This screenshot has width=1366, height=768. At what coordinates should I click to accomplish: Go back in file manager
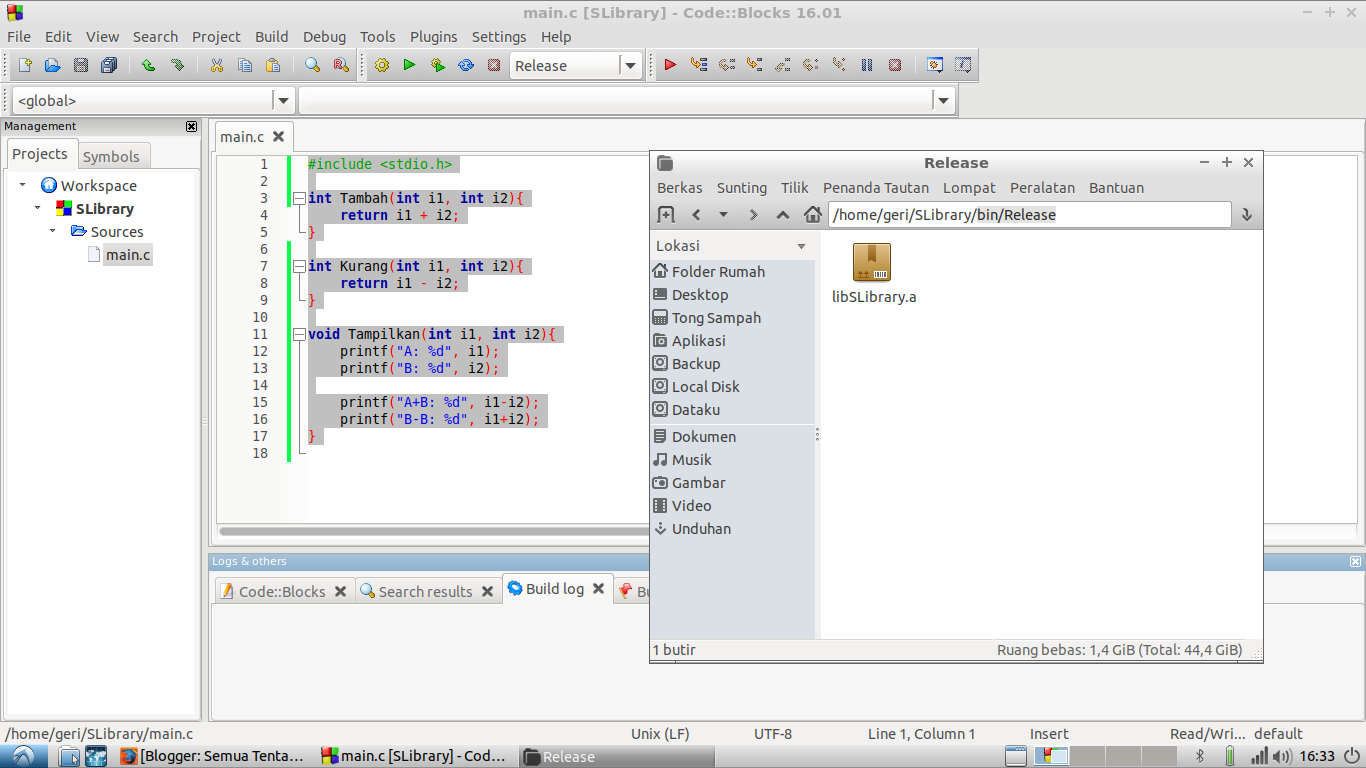point(696,214)
